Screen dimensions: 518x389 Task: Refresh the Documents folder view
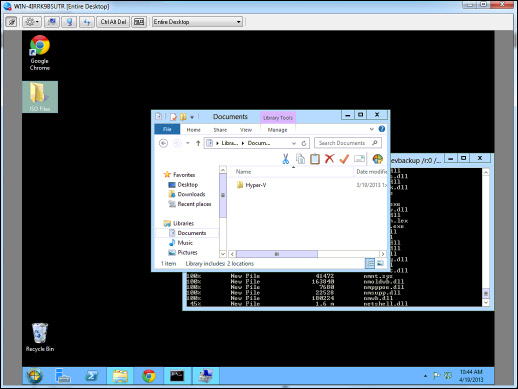[x=304, y=143]
